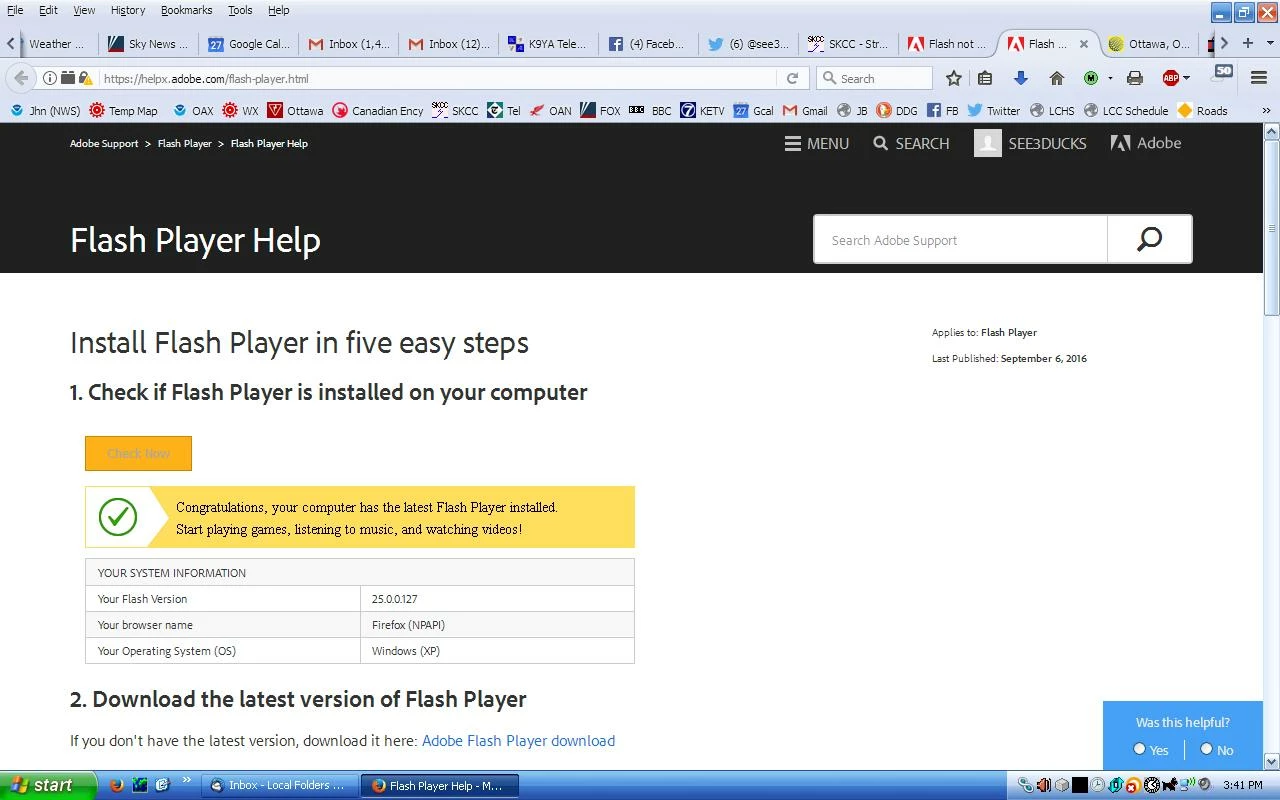This screenshot has width=1280, height=800.
Task: Open the Gmail bookmark in bookmarks toolbar
Action: 805,110
